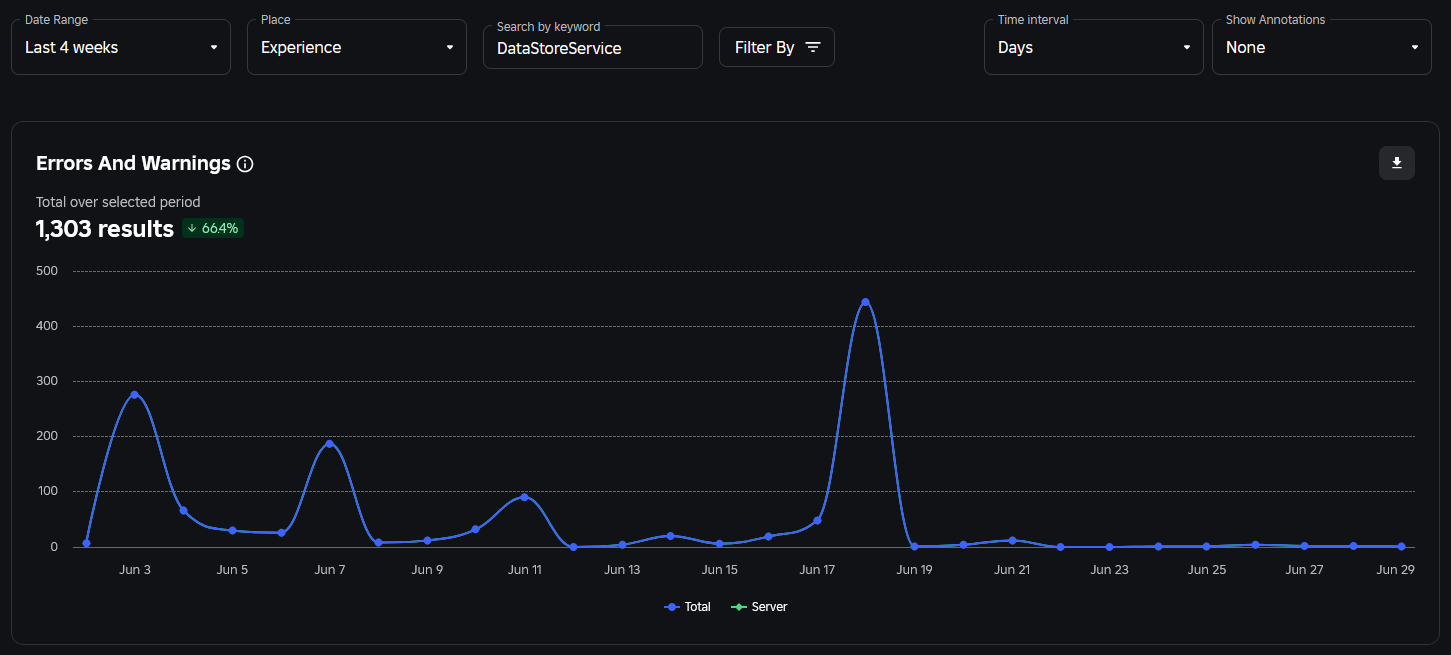Click the 500 y-axis label
The image size is (1451, 655).
47,271
